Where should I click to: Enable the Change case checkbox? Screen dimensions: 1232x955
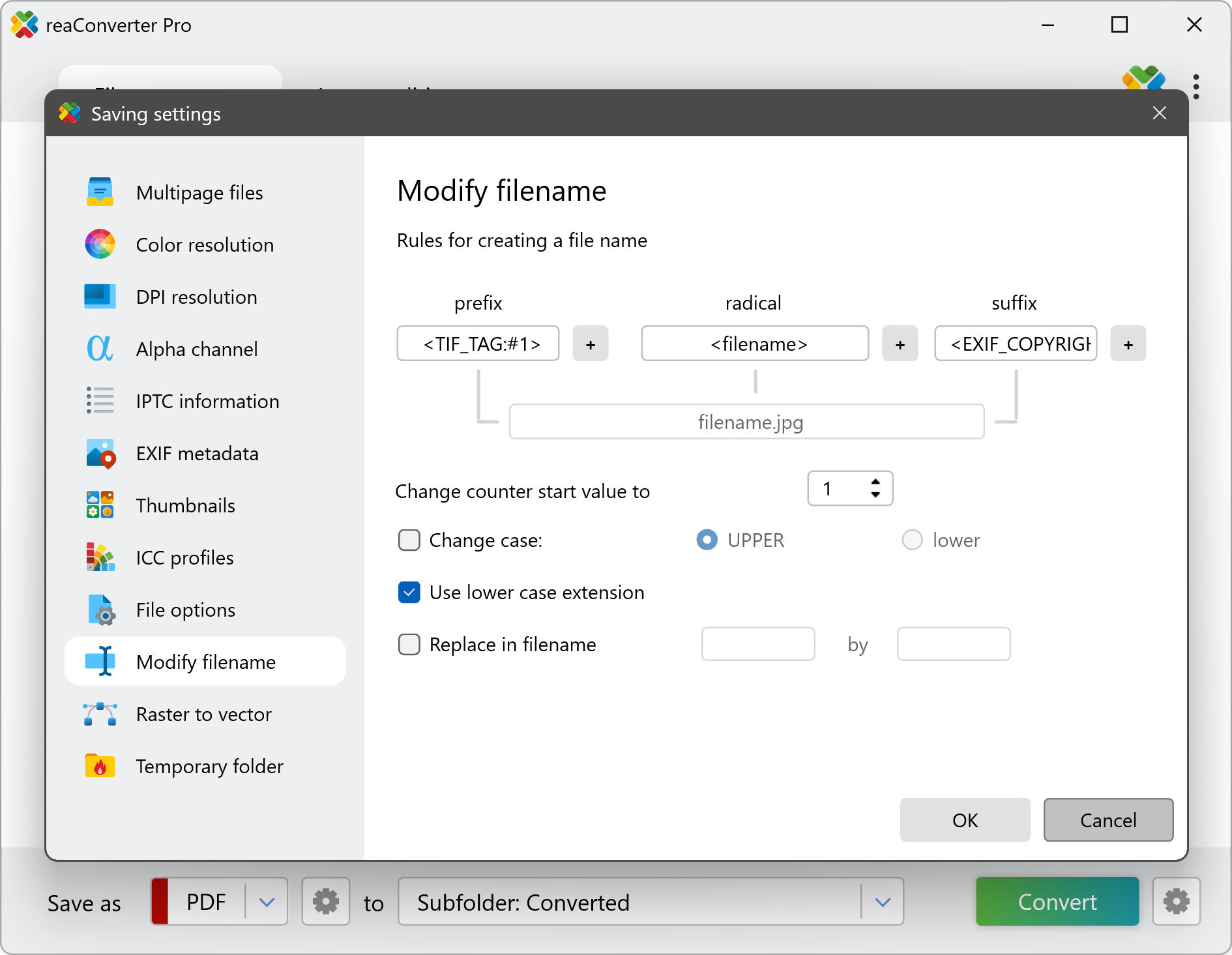tap(409, 540)
